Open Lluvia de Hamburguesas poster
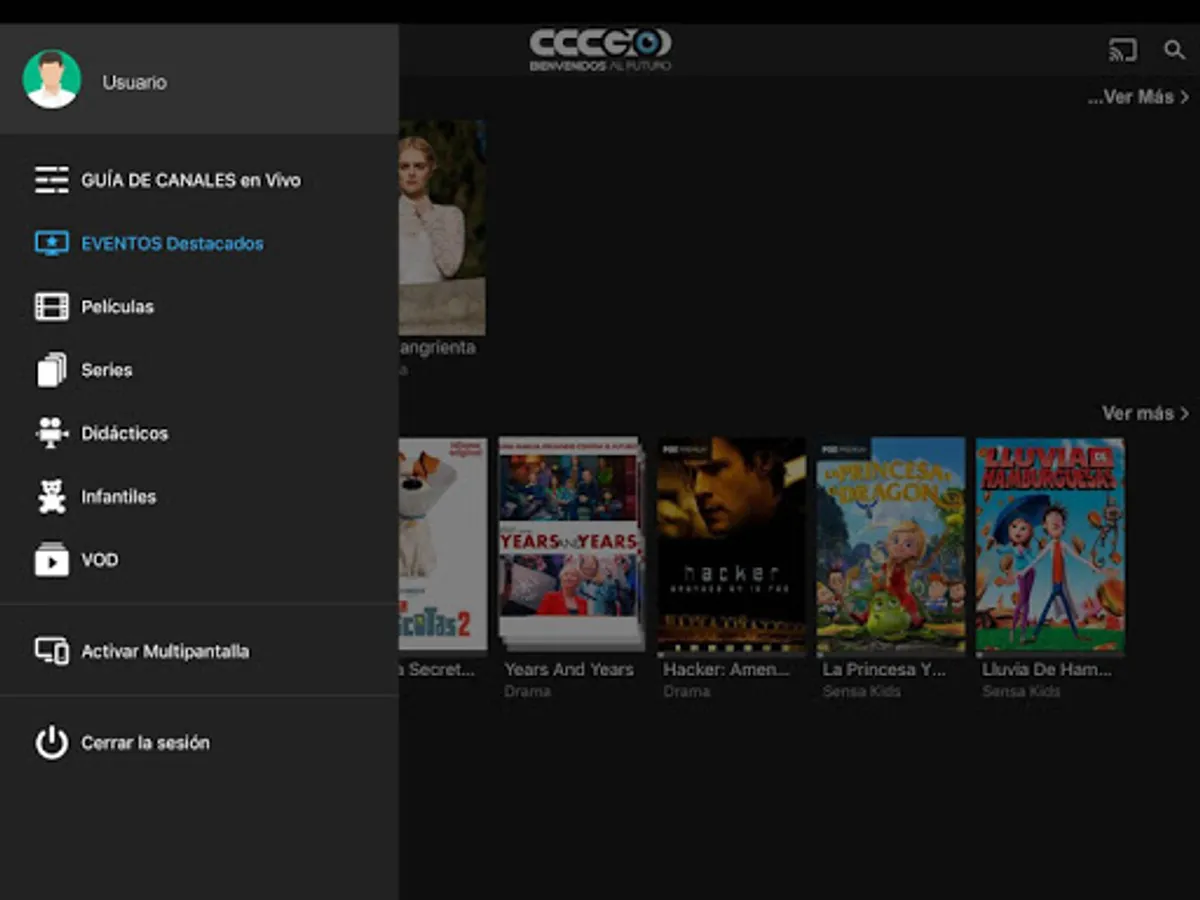Screen dimensions: 1200x900 (1050, 545)
